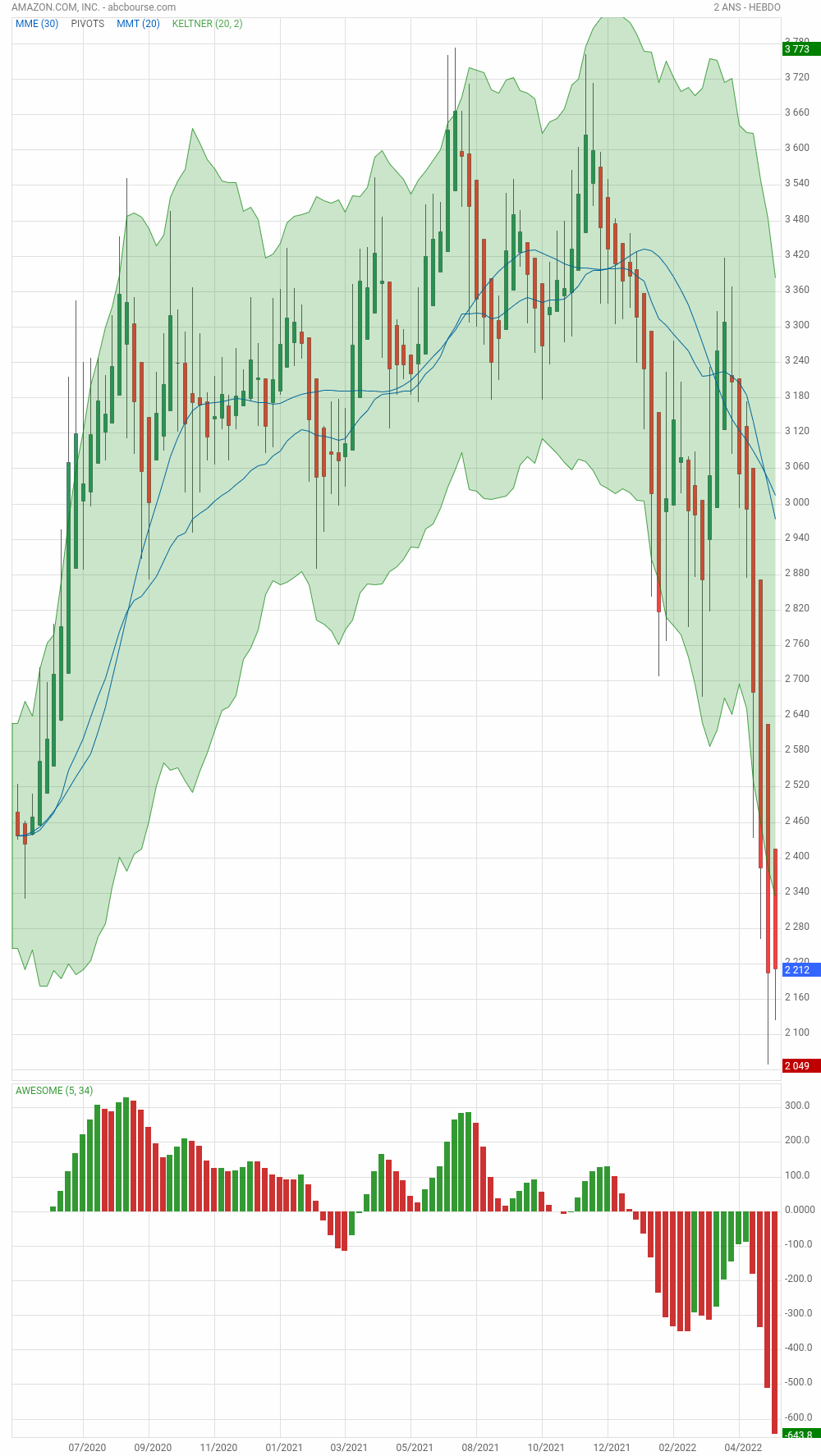
Task: Click the 100.0 oscillator axis value
Action: click(797, 1175)
